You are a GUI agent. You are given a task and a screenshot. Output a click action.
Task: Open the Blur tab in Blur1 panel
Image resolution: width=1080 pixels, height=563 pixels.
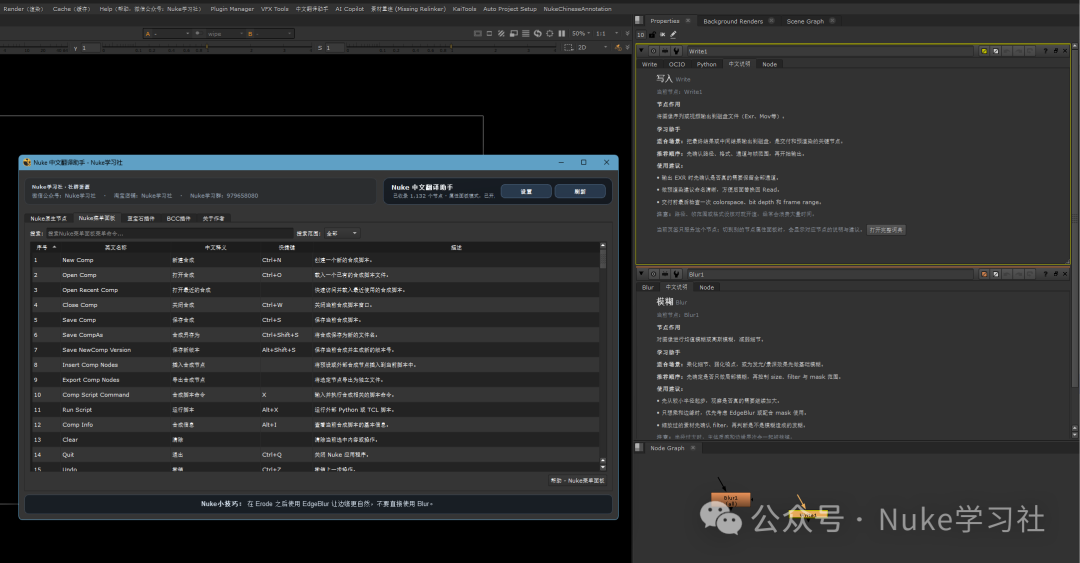pyautogui.click(x=647, y=287)
